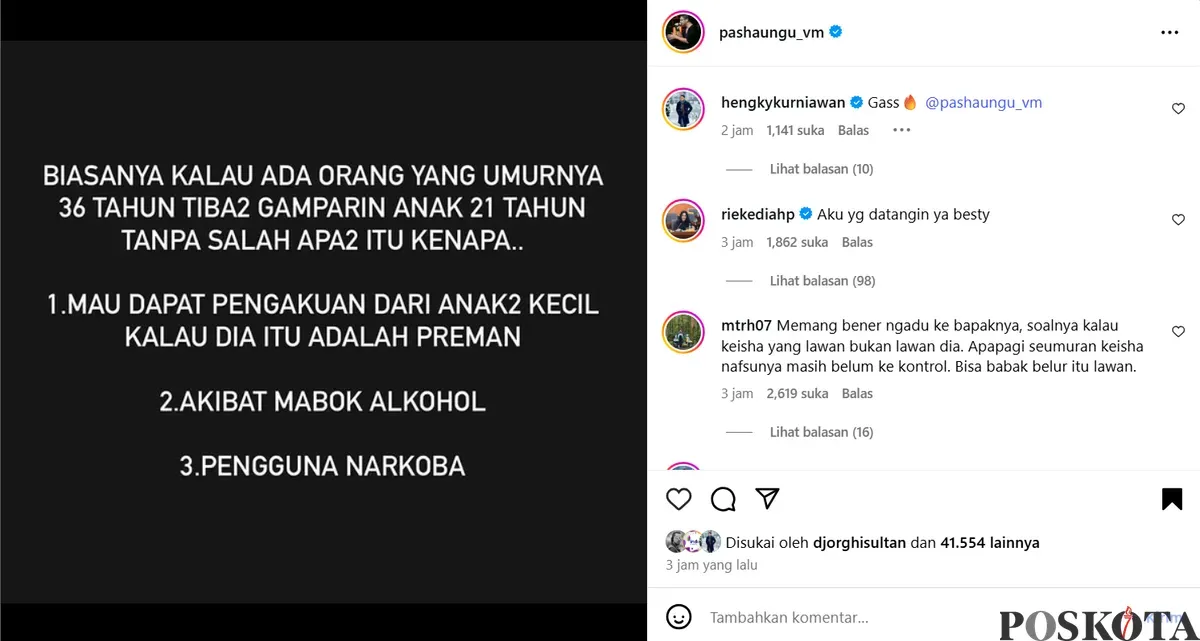Expand Lihat balasan (98) replies
1200x641 pixels.
click(x=822, y=281)
